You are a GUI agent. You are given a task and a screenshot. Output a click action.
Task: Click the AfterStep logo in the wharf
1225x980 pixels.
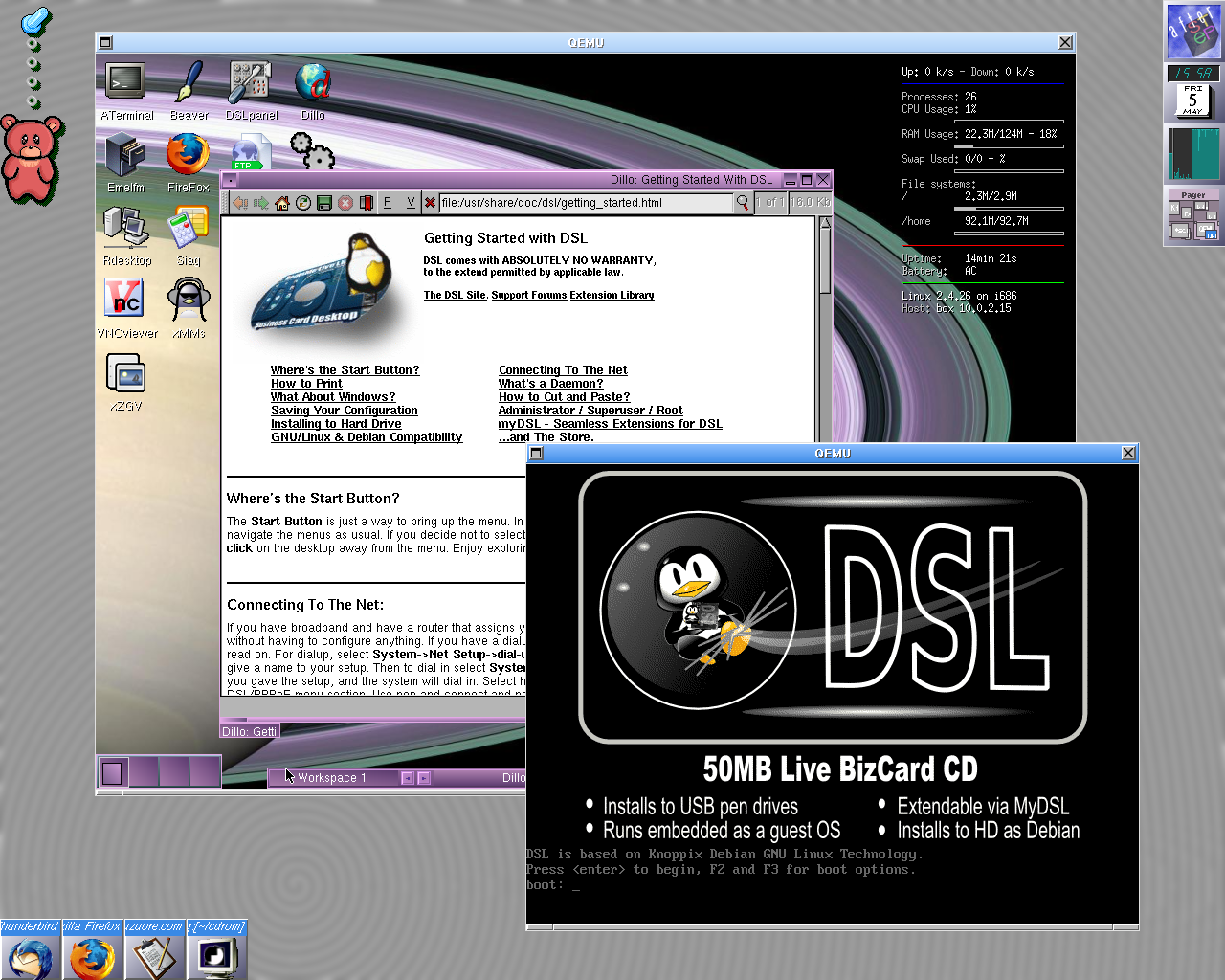(x=1192, y=31)
